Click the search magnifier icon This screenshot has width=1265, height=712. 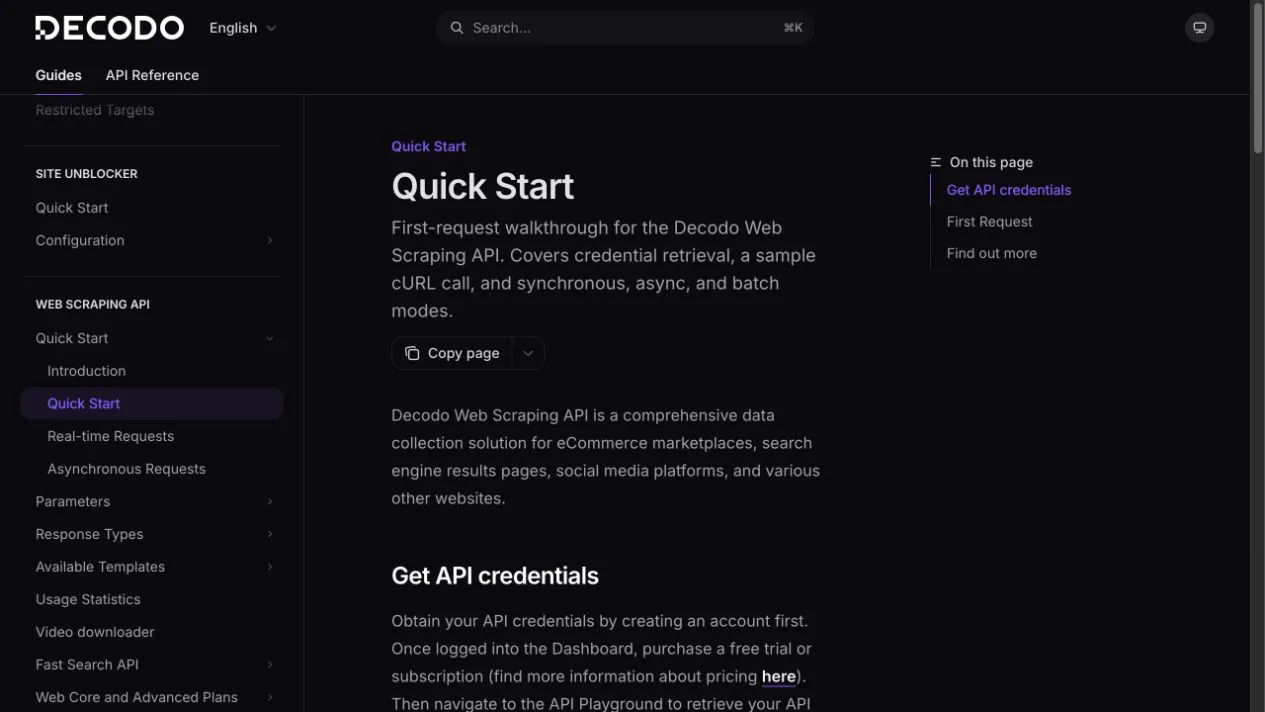[457, 28]
